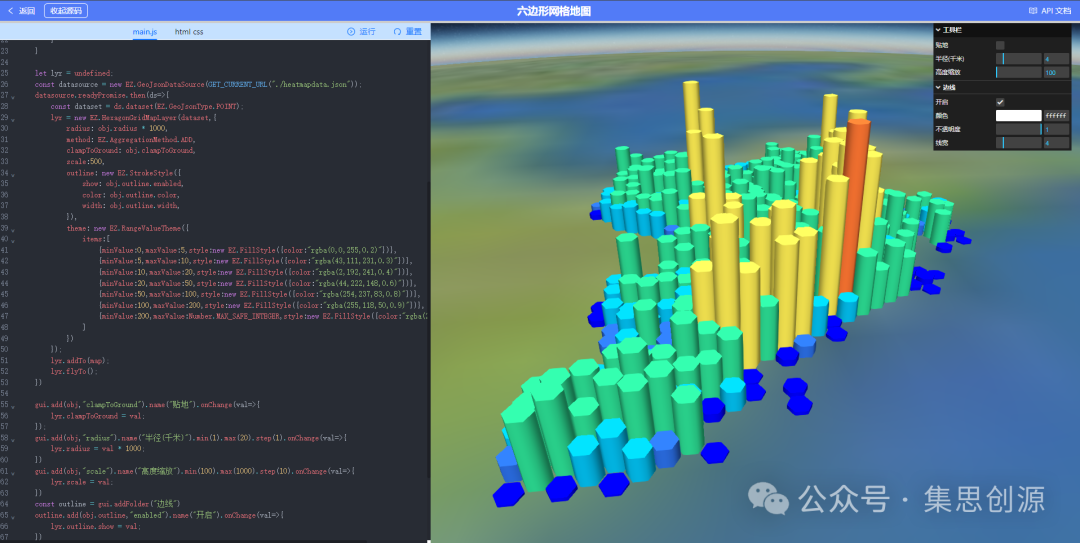Click the 半径(千米) radius slider
The height and width of the screenshot is (543, 1080).
[x=1018, y=59]
